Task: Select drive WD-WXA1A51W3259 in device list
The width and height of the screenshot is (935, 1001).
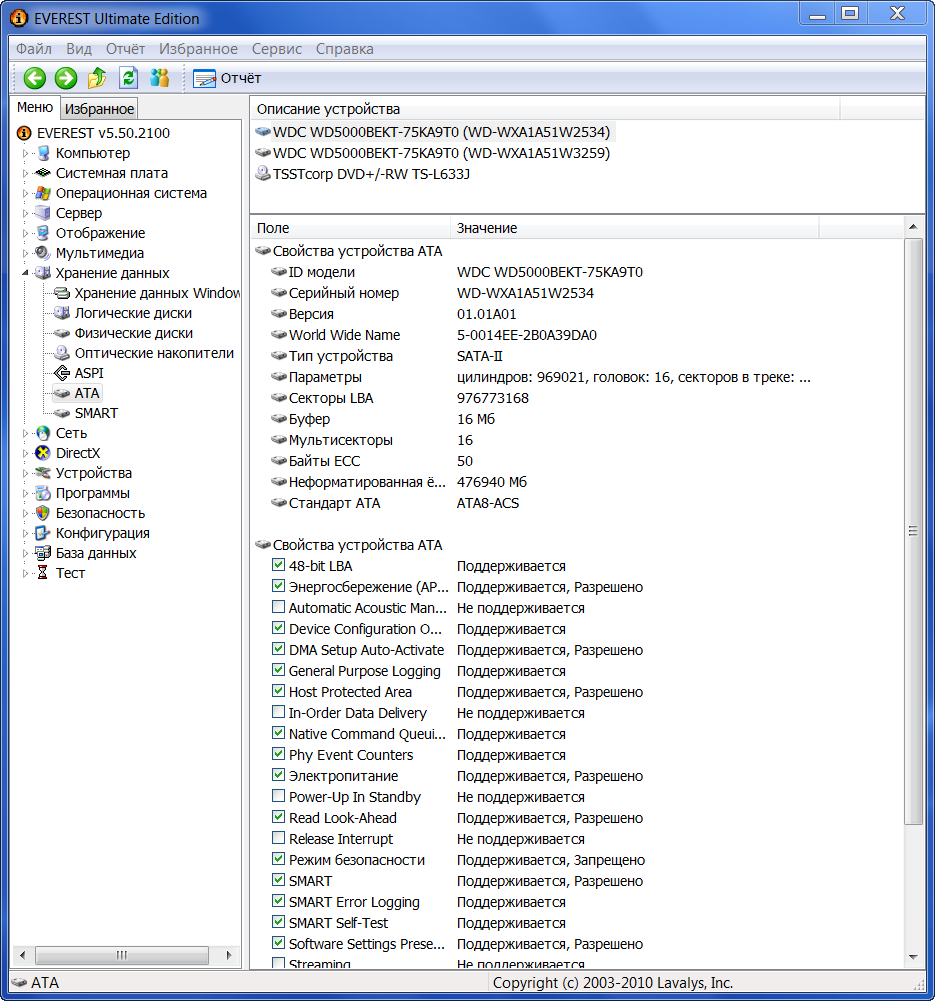Action: point(441,153)
